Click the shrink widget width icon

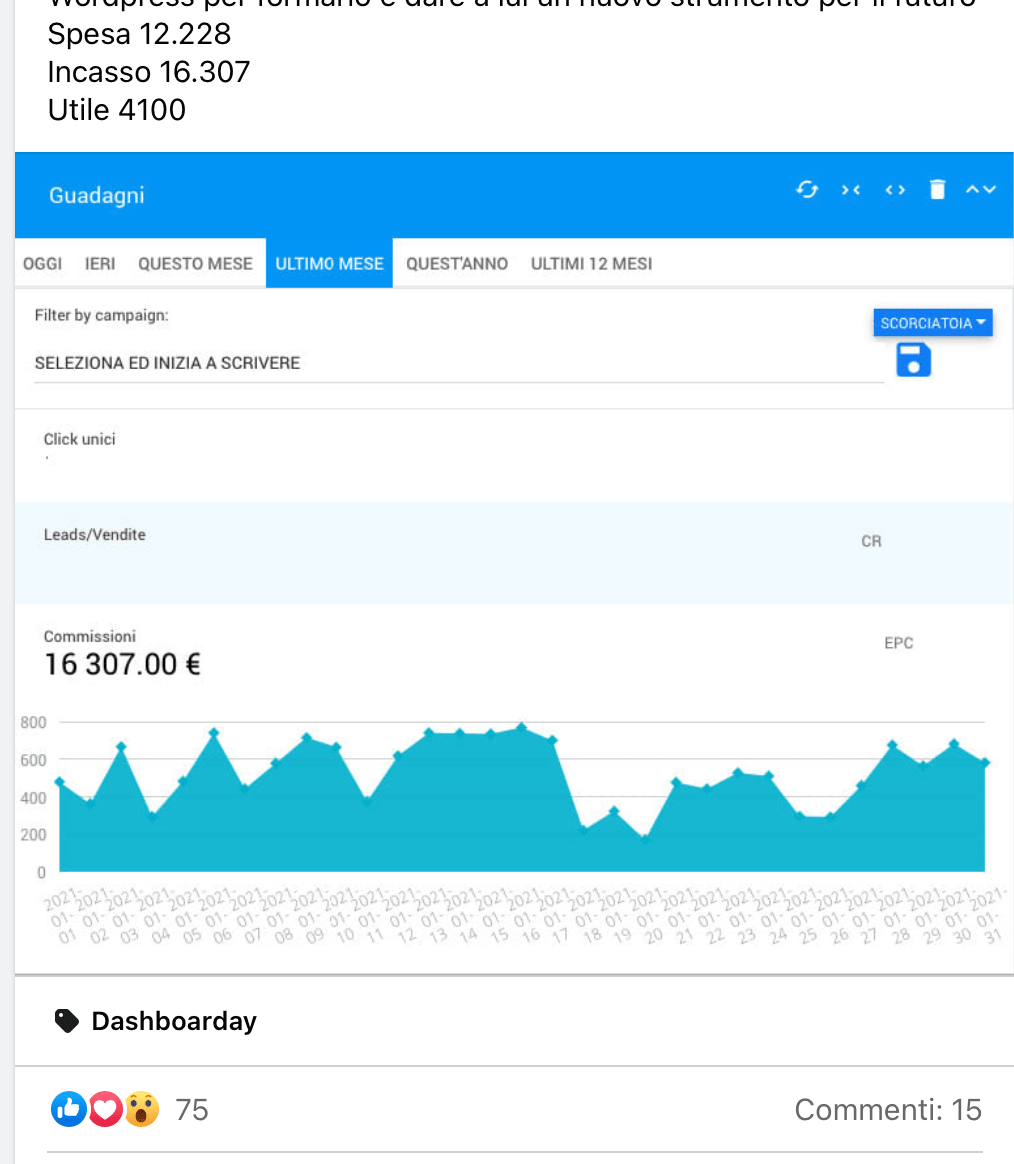tap(851, 190)
